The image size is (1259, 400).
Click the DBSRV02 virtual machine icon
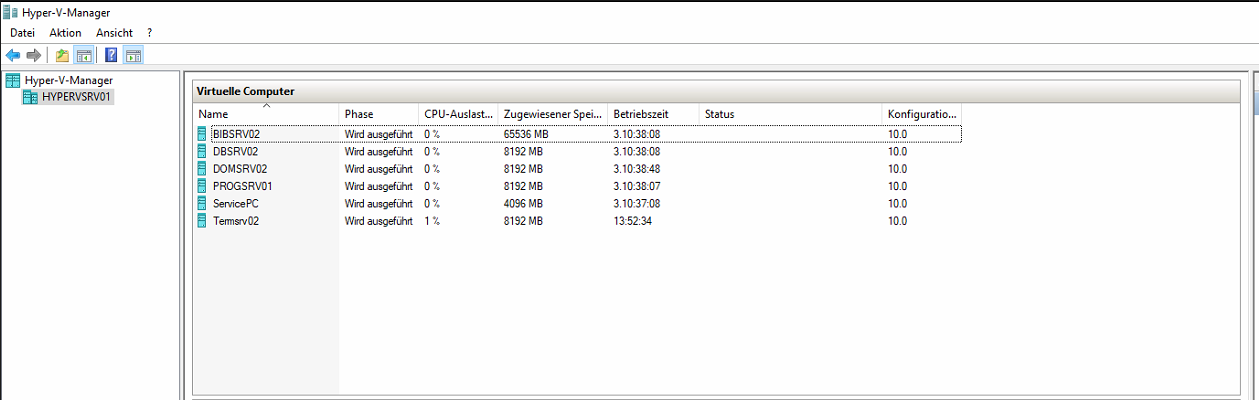(203, 151)
